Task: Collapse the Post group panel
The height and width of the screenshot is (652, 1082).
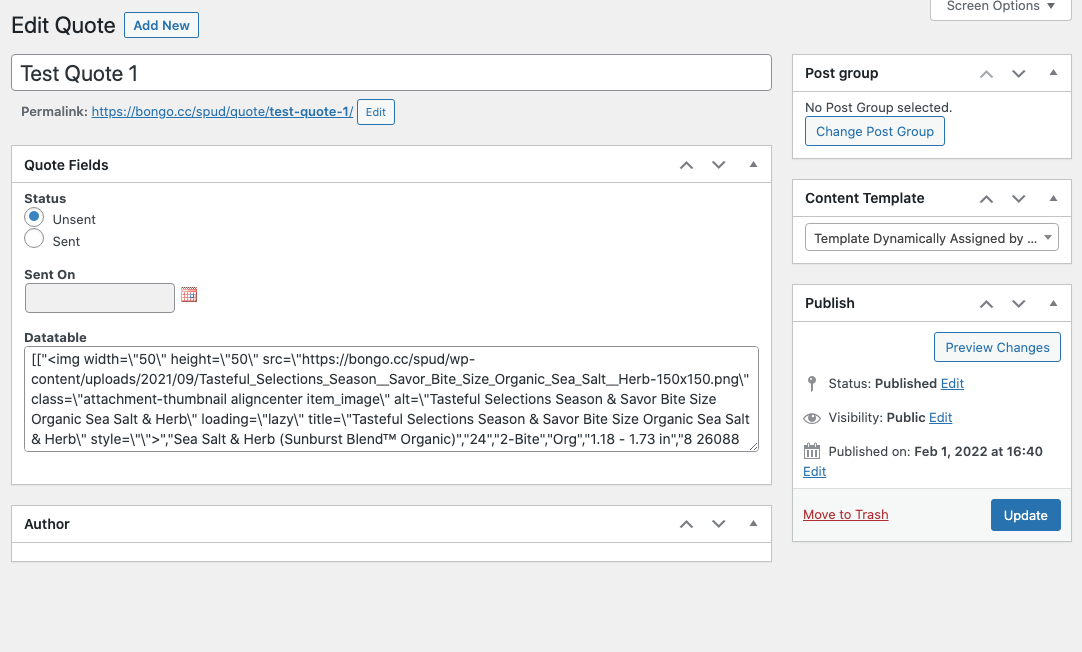Action: pos(1053,72)
